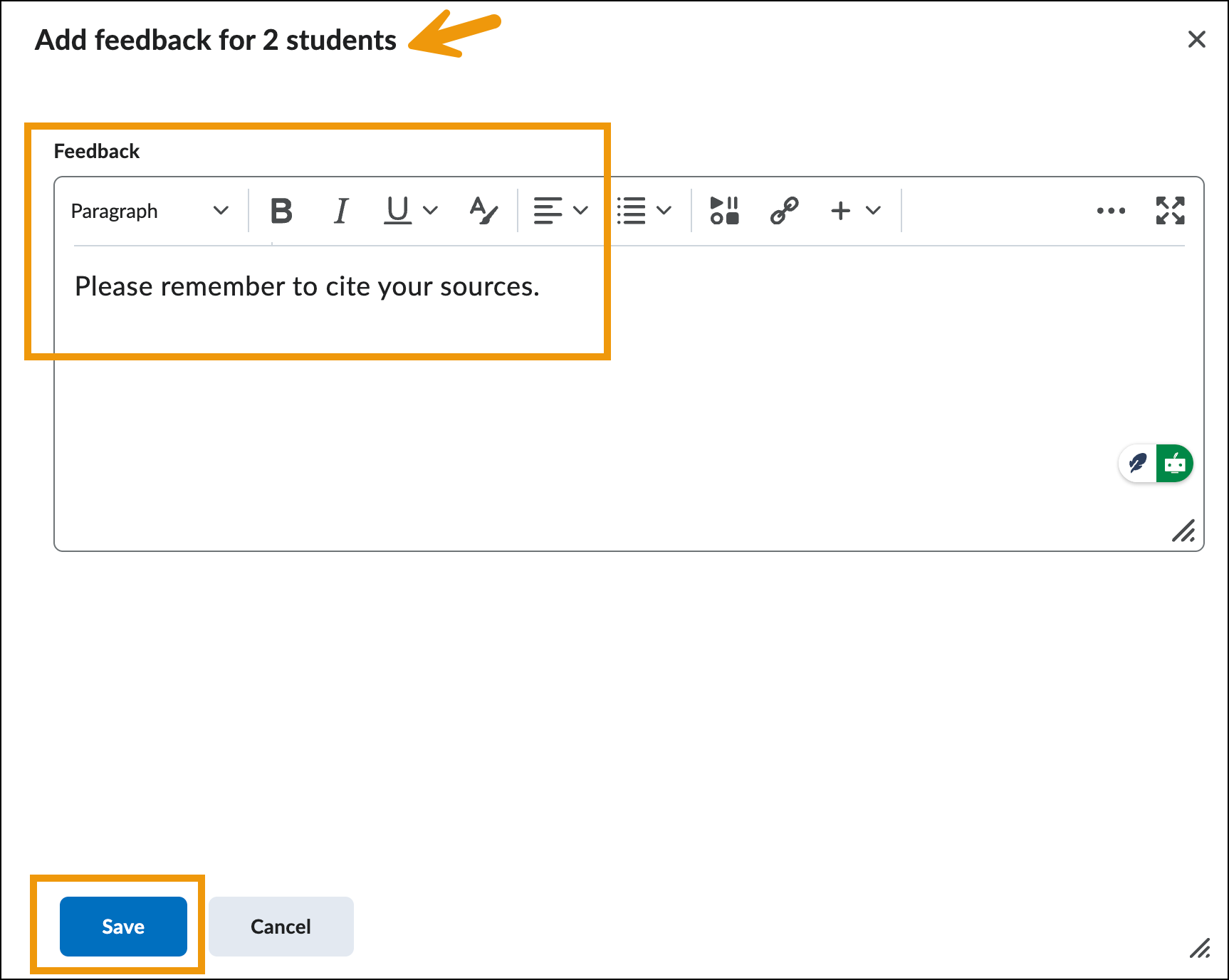The height and width of the screenshot is (980, 1229).
Task: Open the list options dropdown arrow
Action: click(664, 211)
